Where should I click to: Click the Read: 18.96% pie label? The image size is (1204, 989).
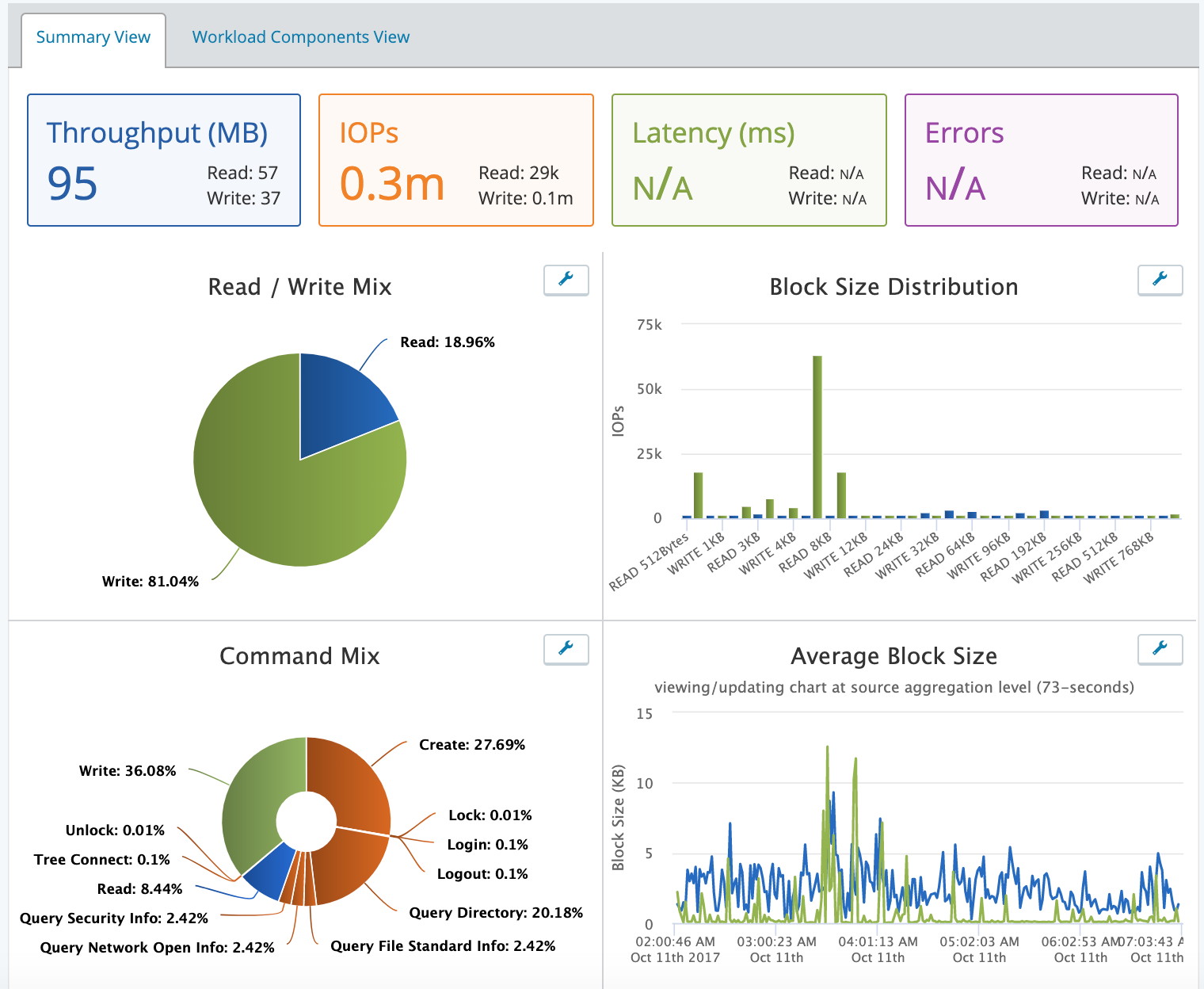coord(448,342)
